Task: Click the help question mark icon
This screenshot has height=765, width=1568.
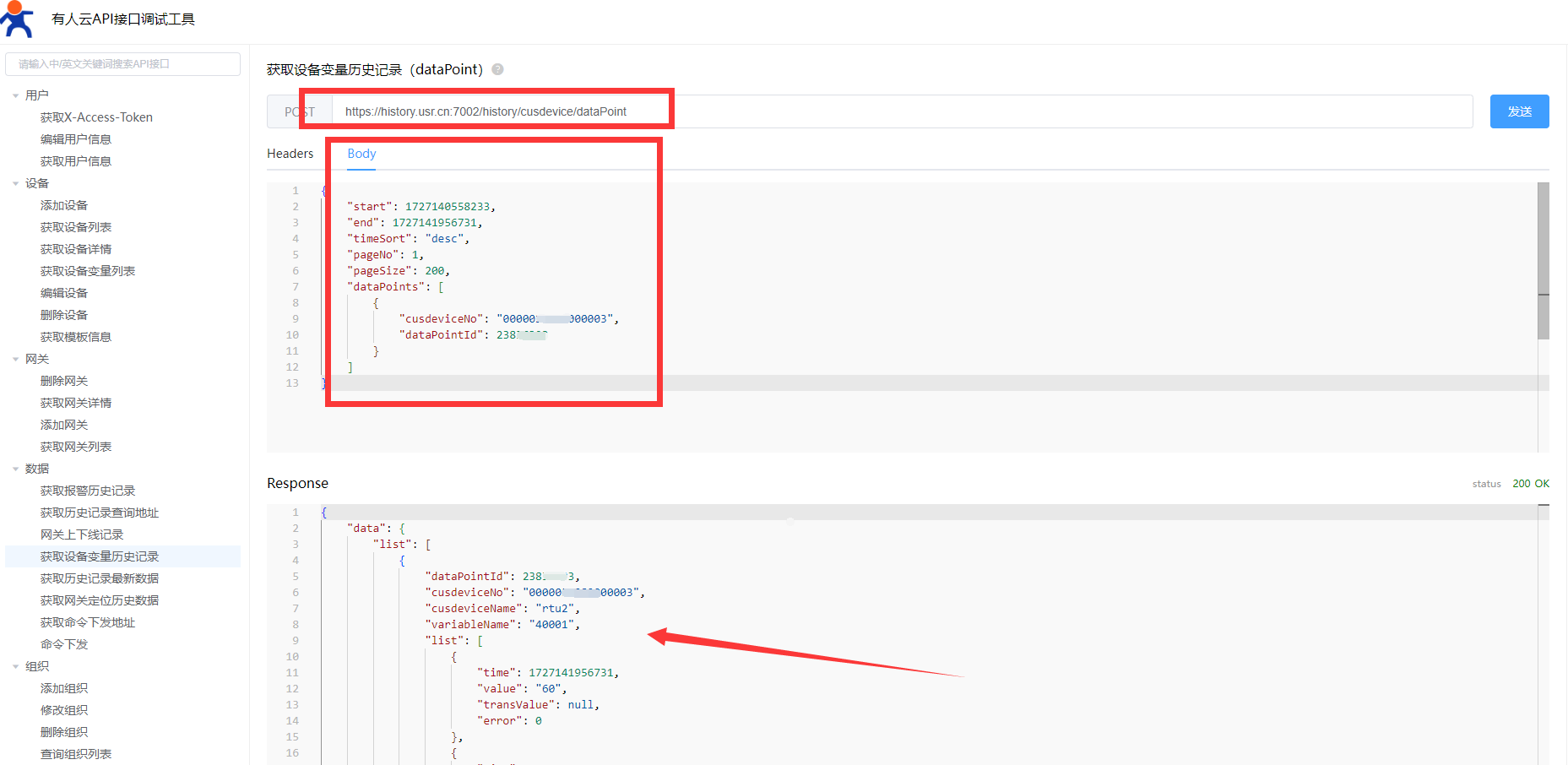Action: coord(498,69)
